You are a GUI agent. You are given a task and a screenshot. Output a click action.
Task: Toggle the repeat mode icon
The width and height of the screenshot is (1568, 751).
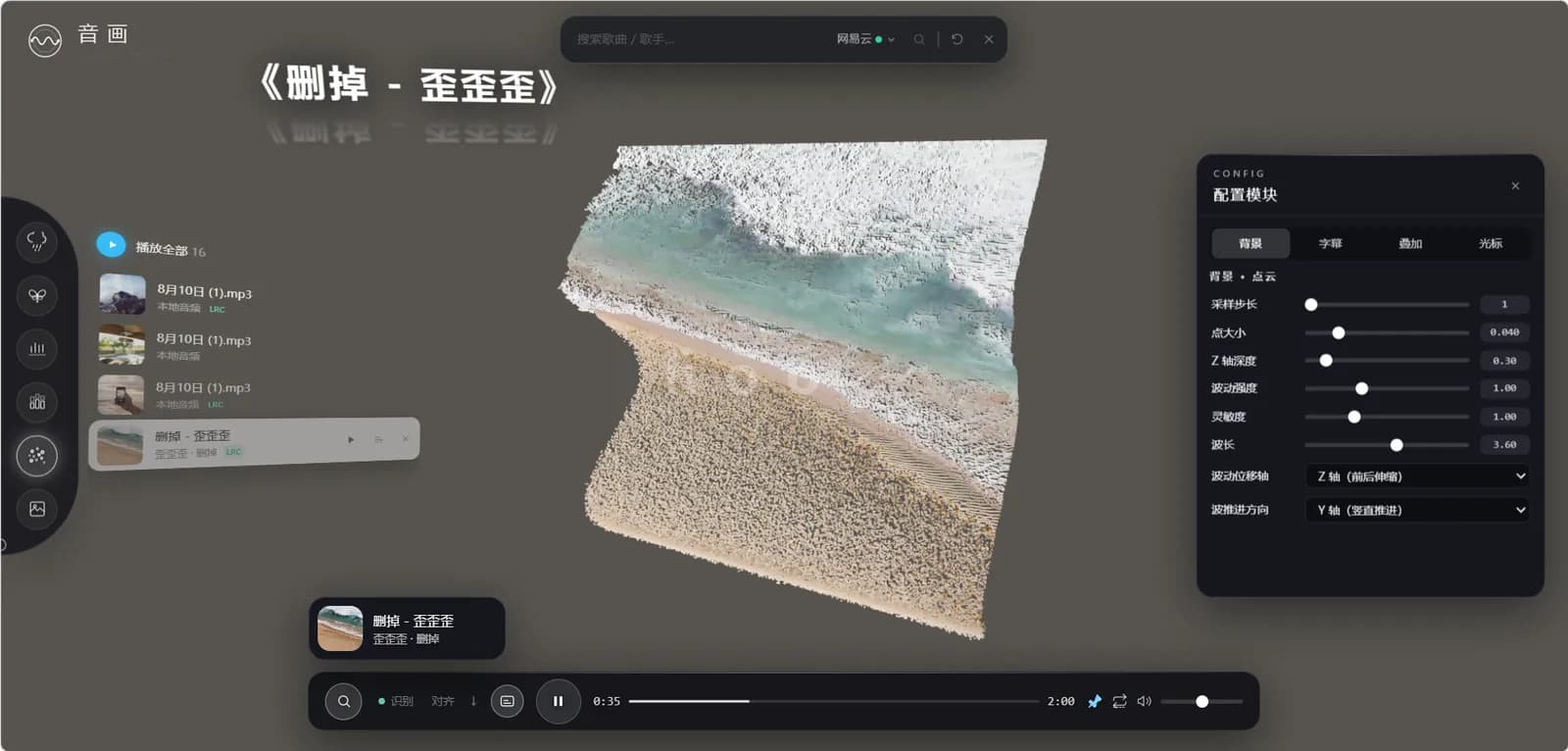[1119, 701]
